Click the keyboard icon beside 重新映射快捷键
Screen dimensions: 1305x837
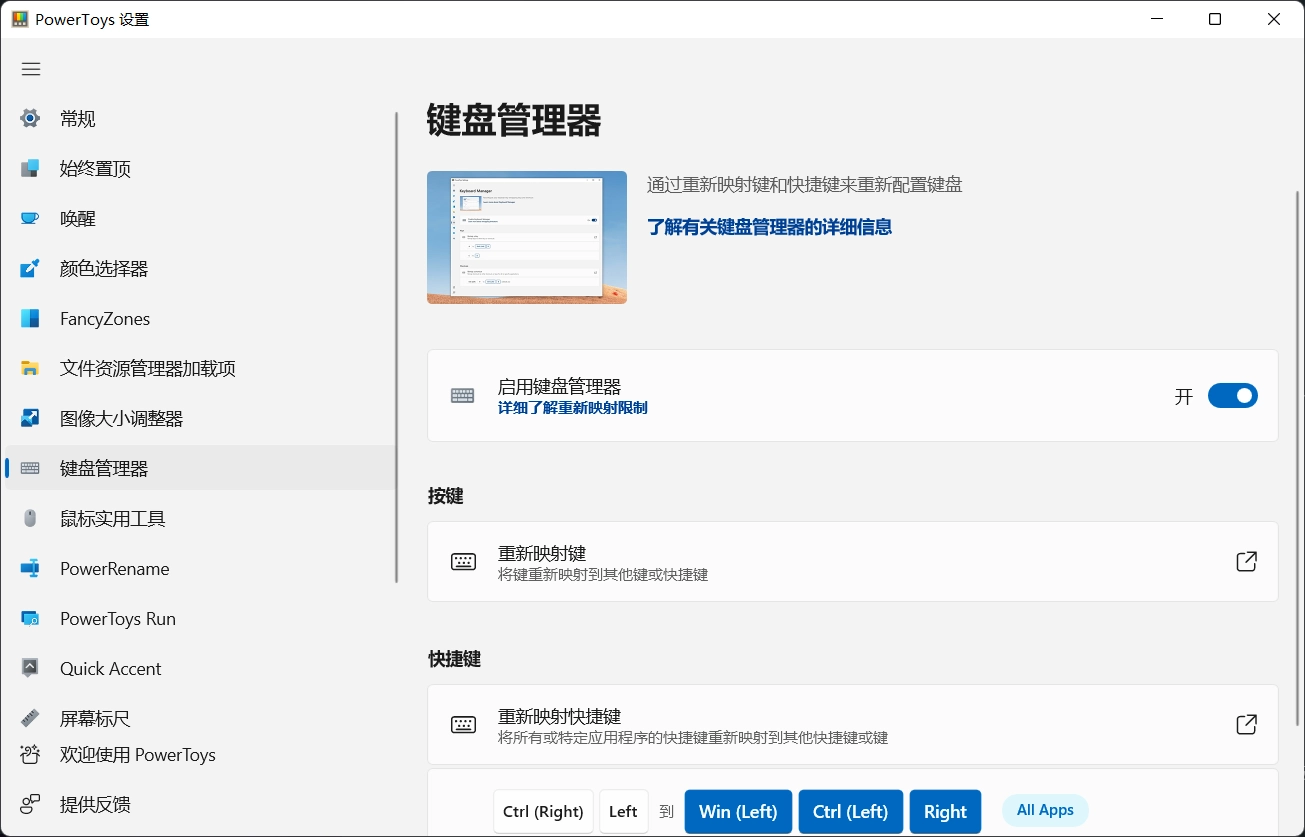[x=463, y=724]
